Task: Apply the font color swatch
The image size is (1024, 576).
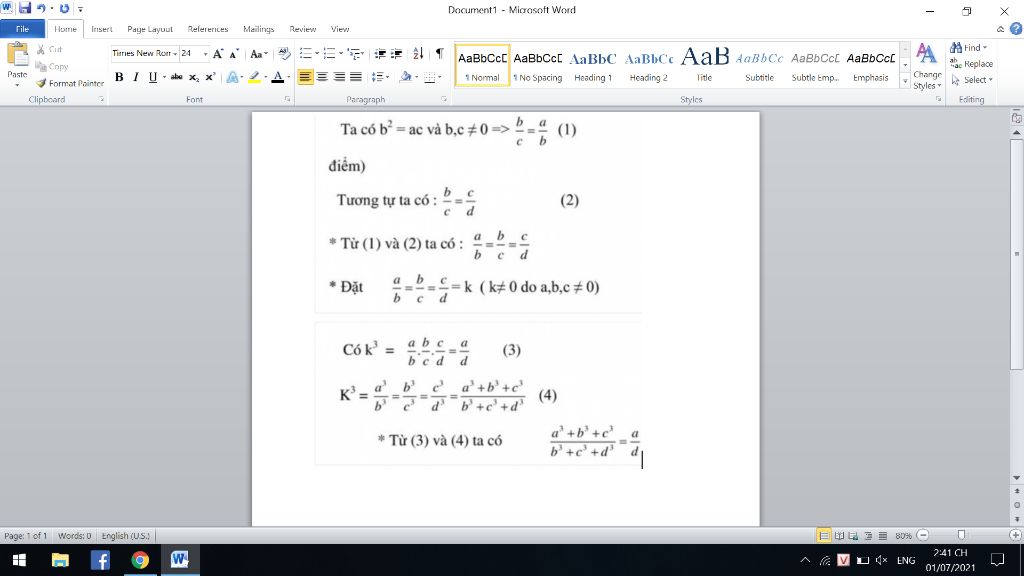Action: [278, 77]
